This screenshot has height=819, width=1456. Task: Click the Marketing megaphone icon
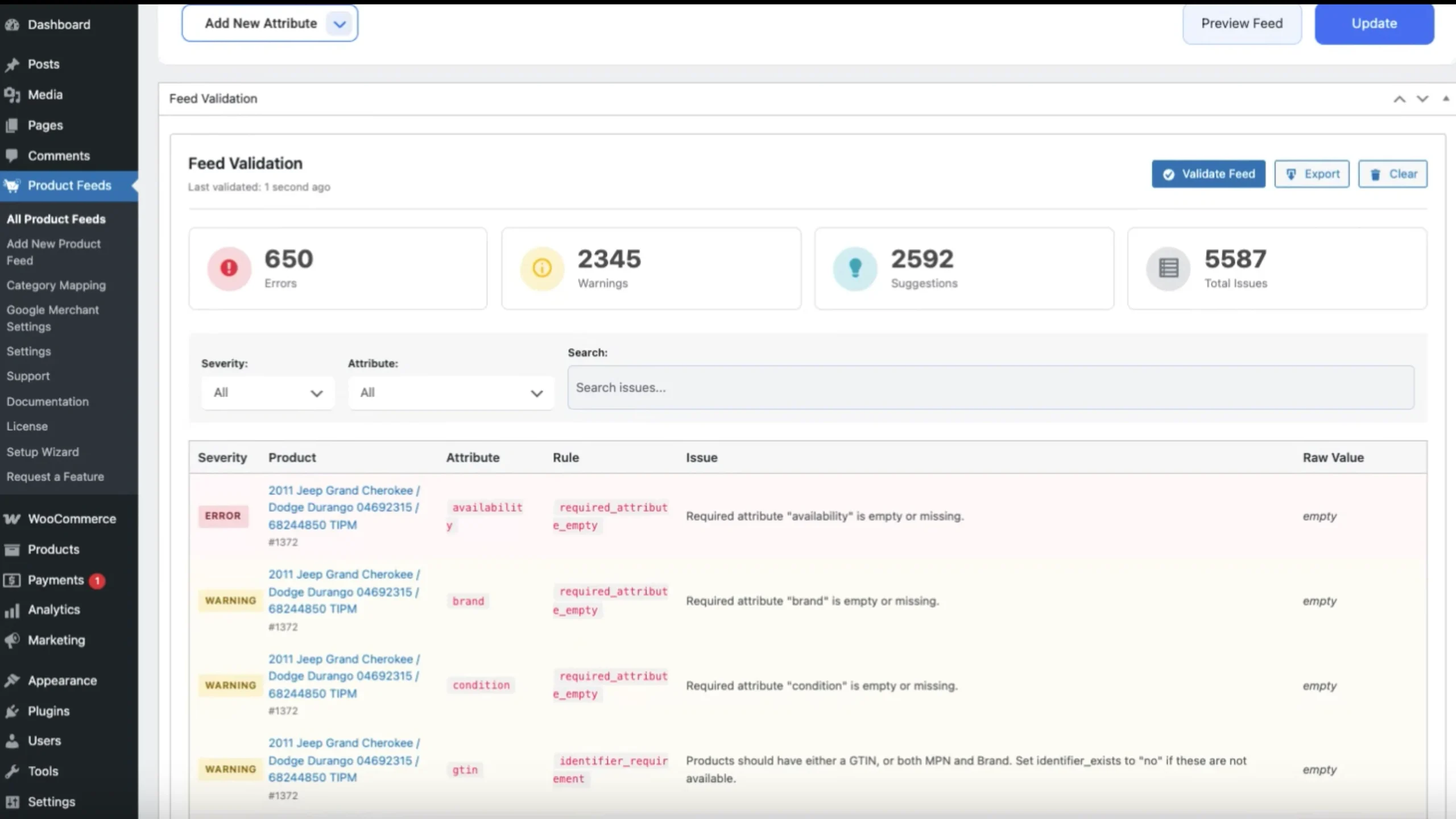click(x=13, y=640)
